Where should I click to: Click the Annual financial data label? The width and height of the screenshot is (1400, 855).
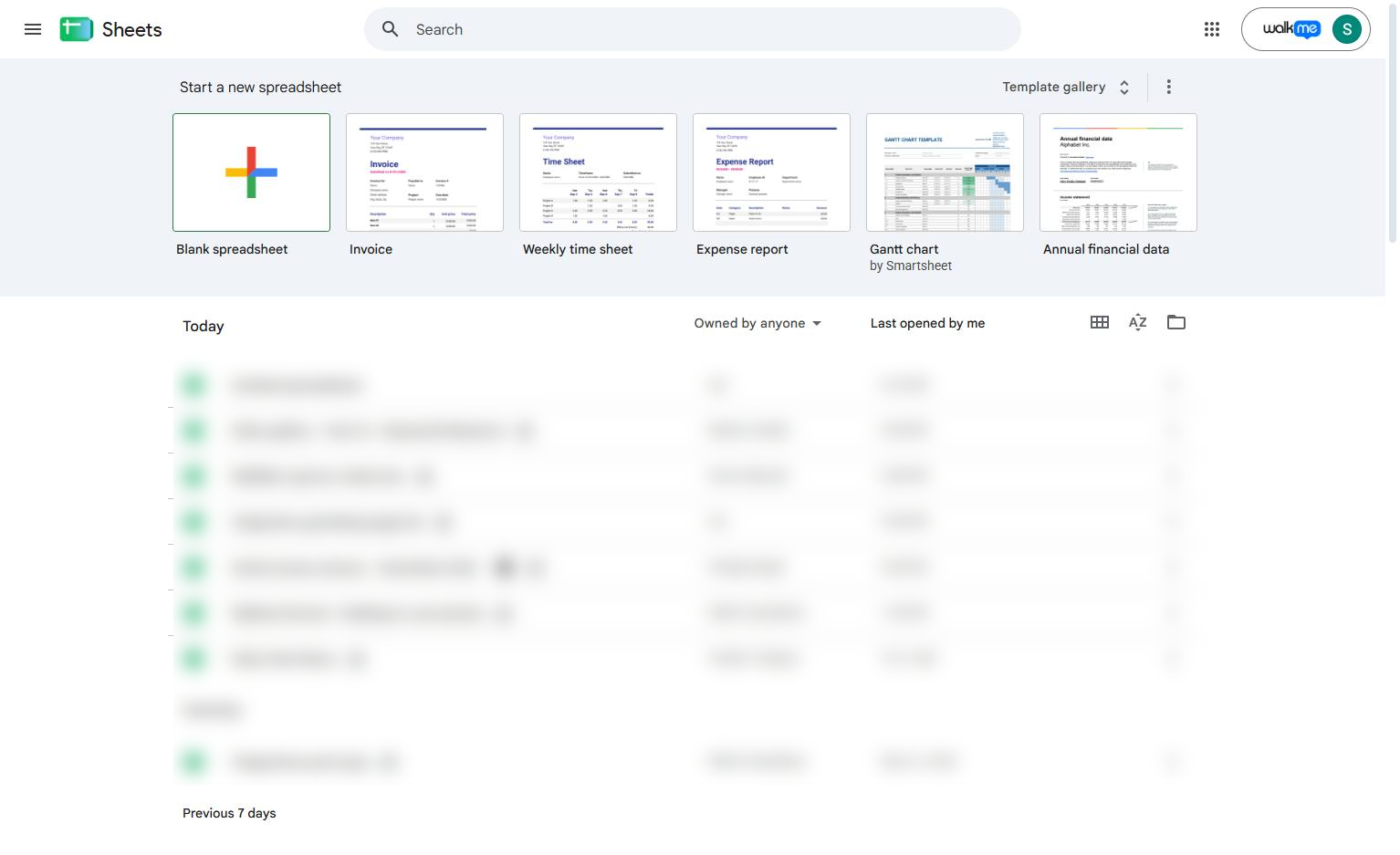(1106, 249)
